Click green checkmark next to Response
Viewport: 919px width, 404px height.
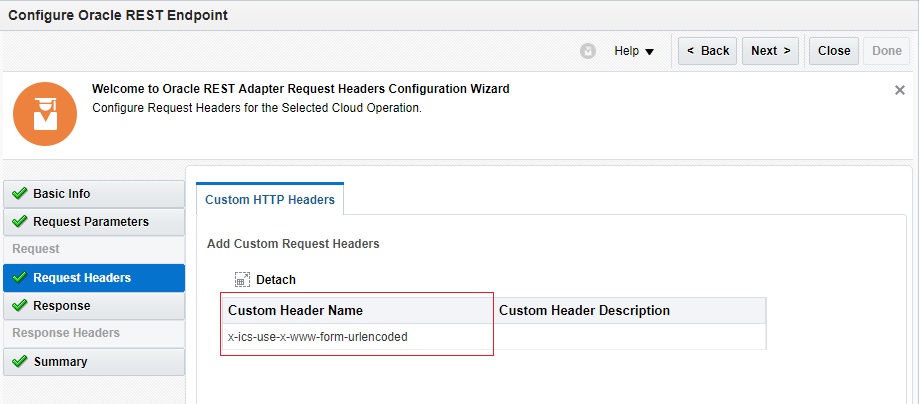[x=19, y=305]
